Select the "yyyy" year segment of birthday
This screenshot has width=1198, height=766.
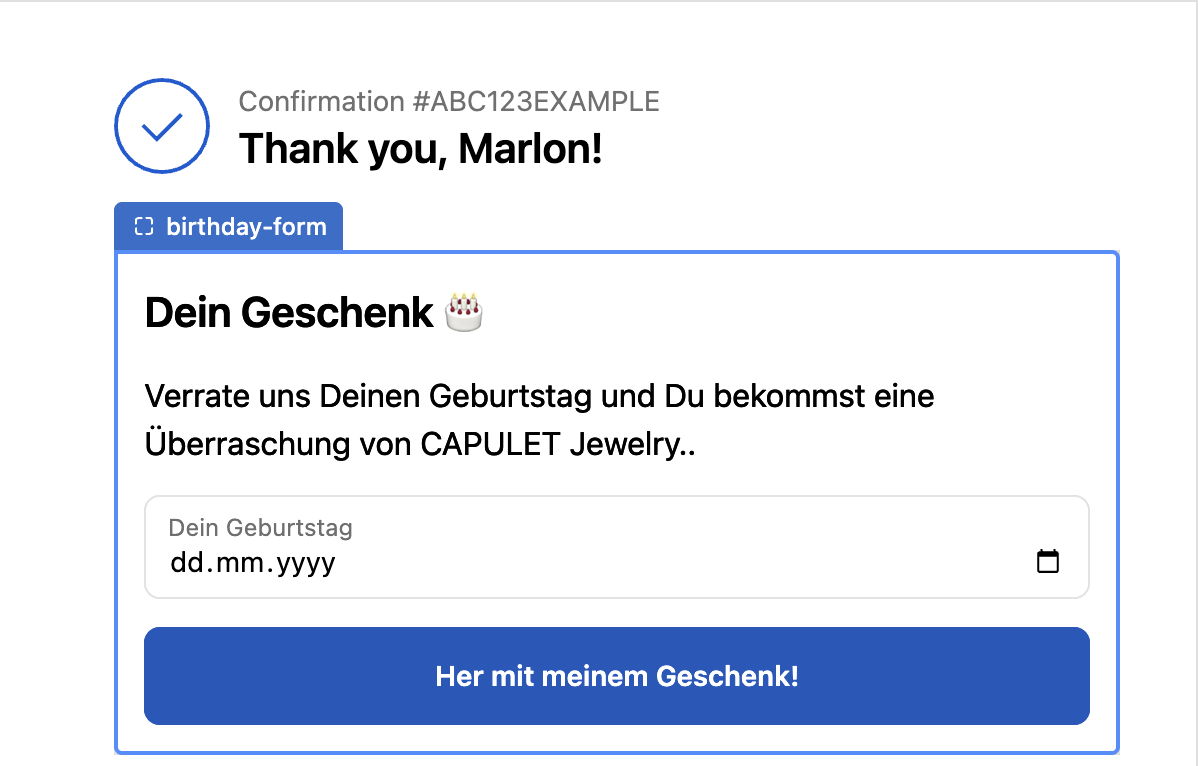[306, 562]
